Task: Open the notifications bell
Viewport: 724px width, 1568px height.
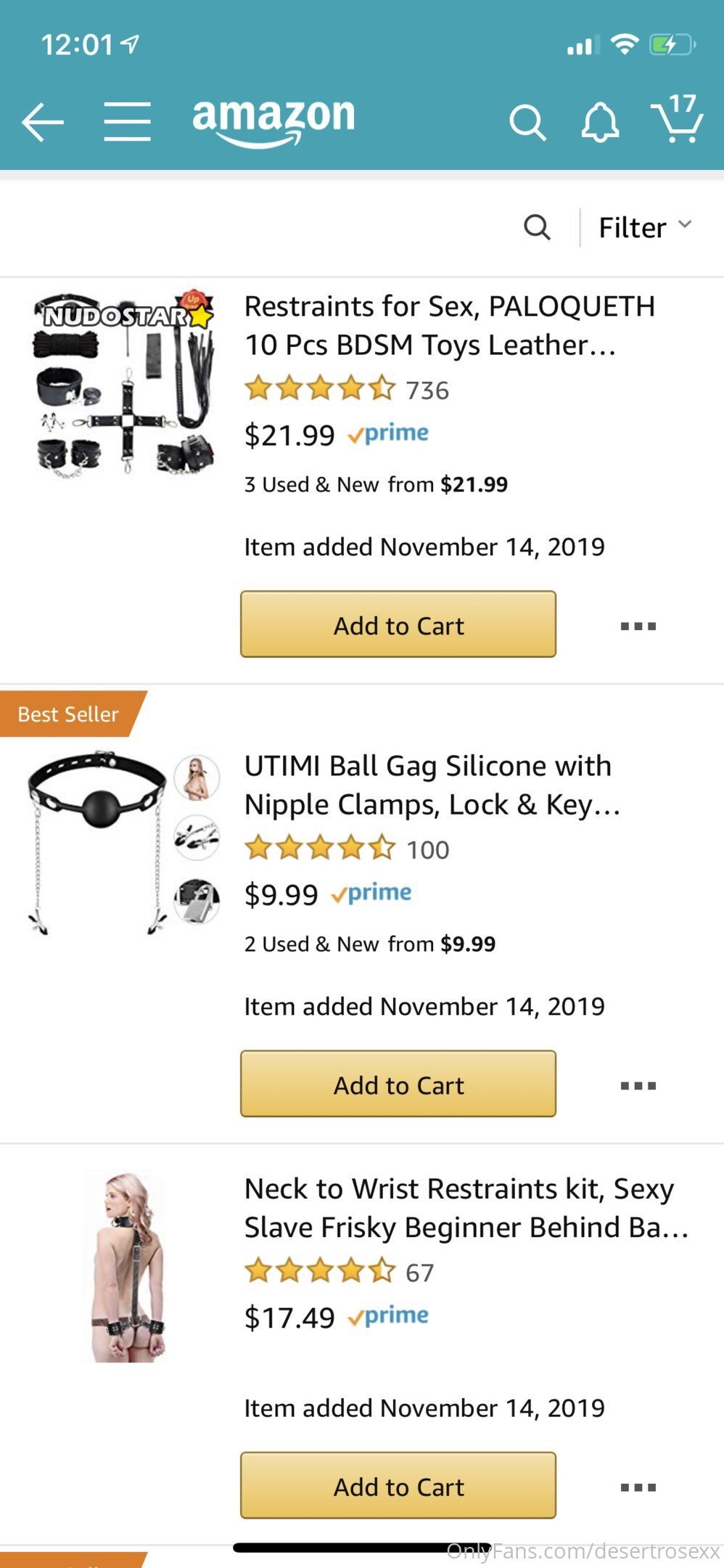Action: click(x=600, y=122)
